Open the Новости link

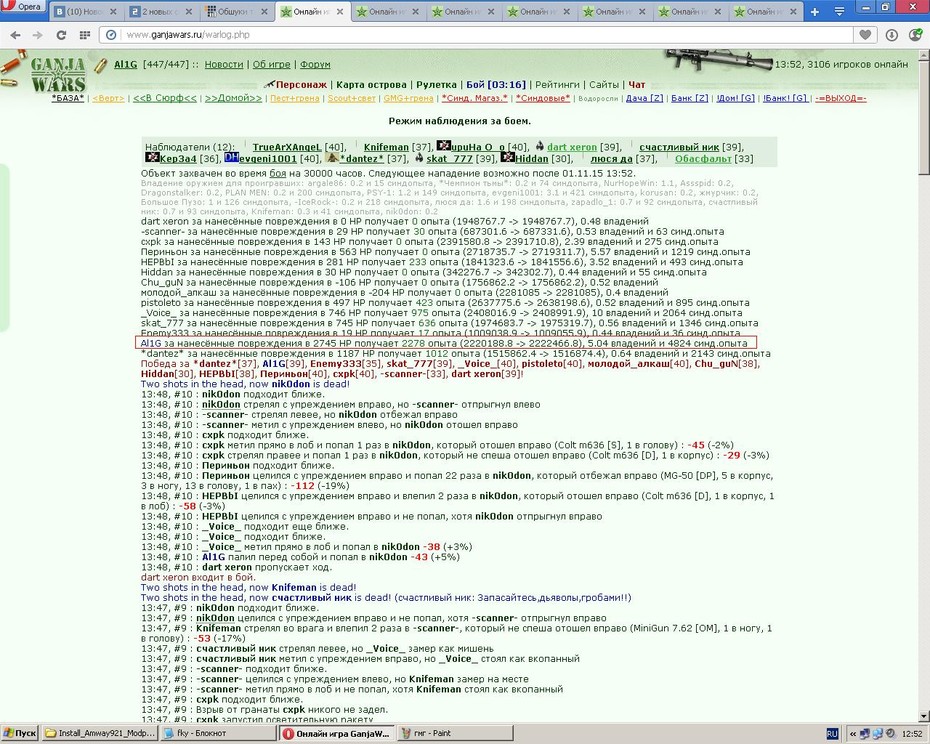[224, 64]
